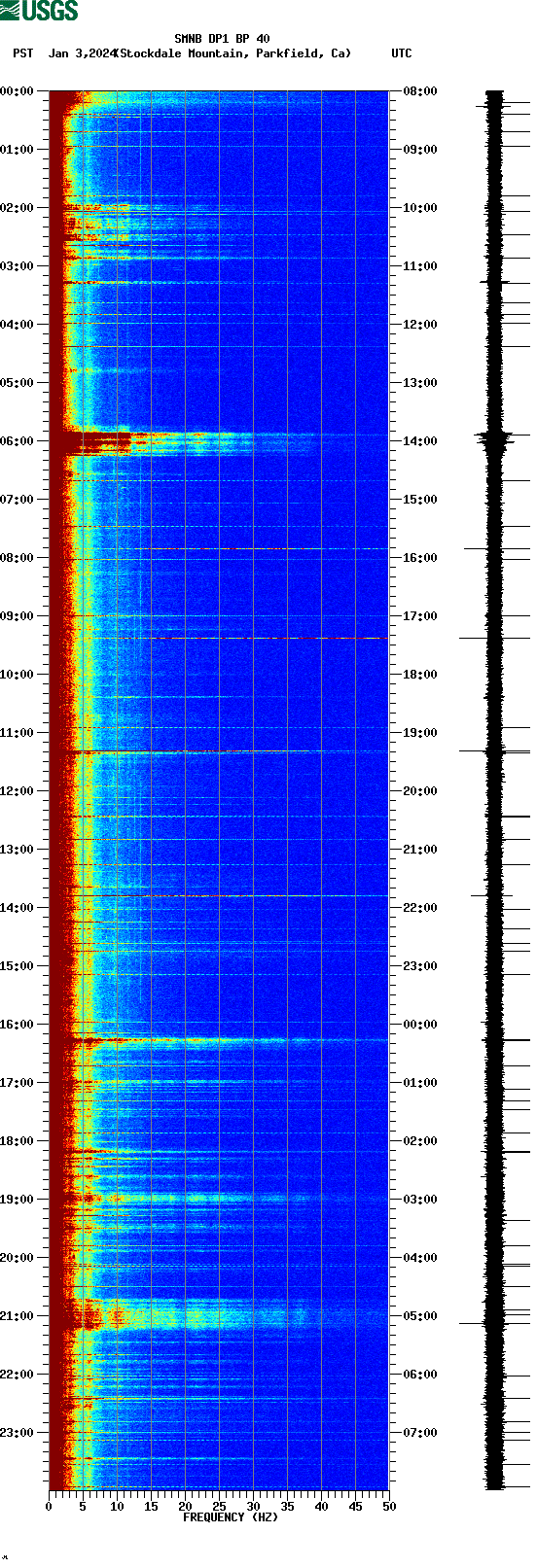Click the 0 Hz frequency tick label
537x1568 pixels.
[x=49, y=1507]
